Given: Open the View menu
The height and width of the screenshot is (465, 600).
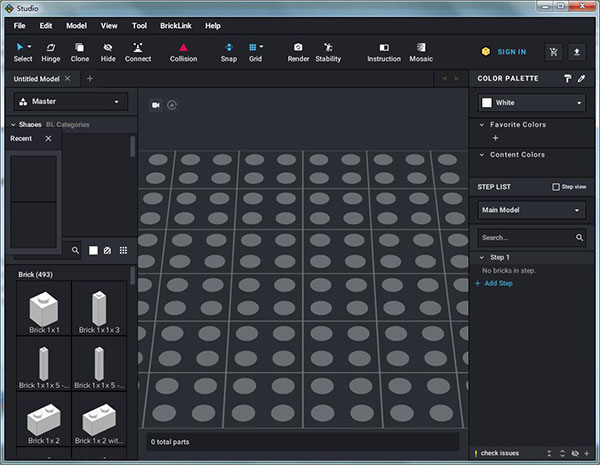Looking at the screenshot, I should pyautogui.click(x=109, y=26).
